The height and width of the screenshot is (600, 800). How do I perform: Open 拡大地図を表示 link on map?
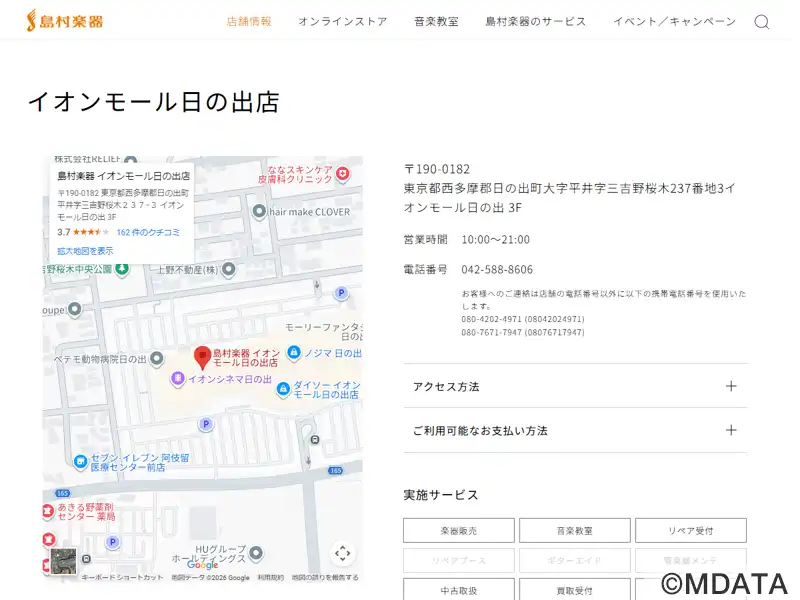pyautogui.click(x=85, y=251)
